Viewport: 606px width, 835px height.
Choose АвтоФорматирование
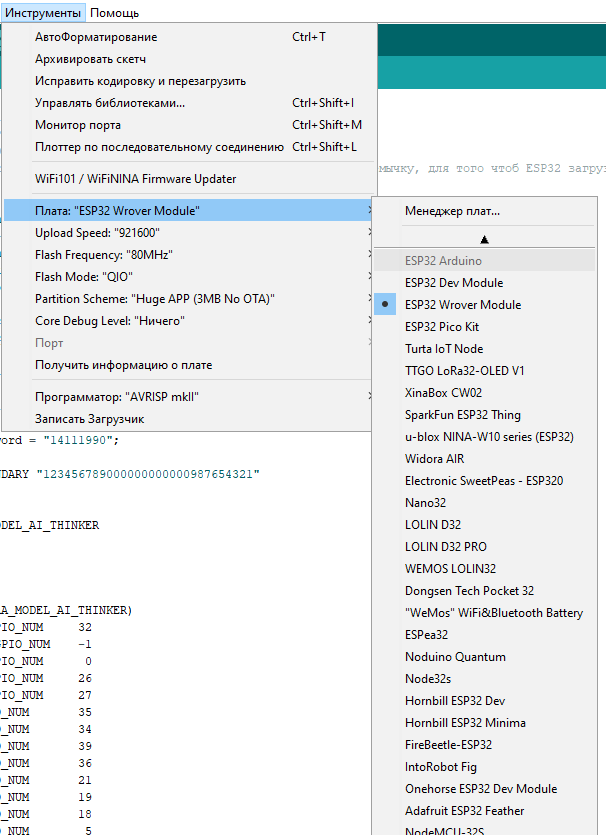pyautogui.click(x=189, y=37)
